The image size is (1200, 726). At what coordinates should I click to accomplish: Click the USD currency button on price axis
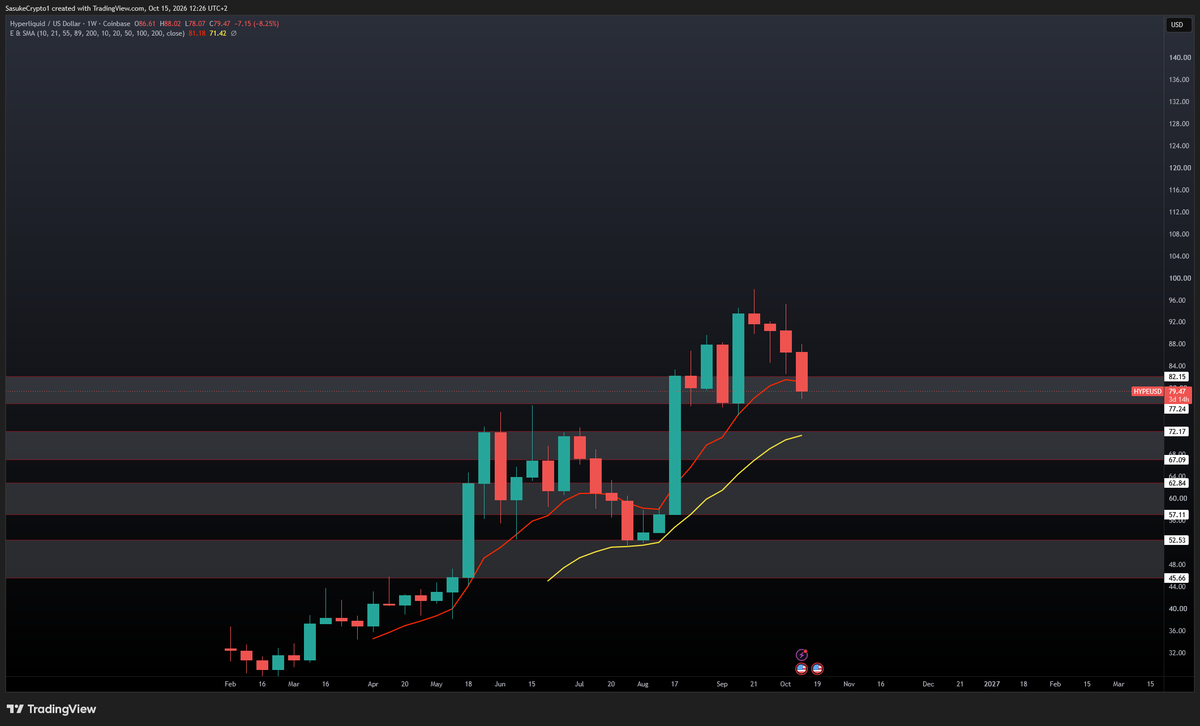coord(1176,25)
